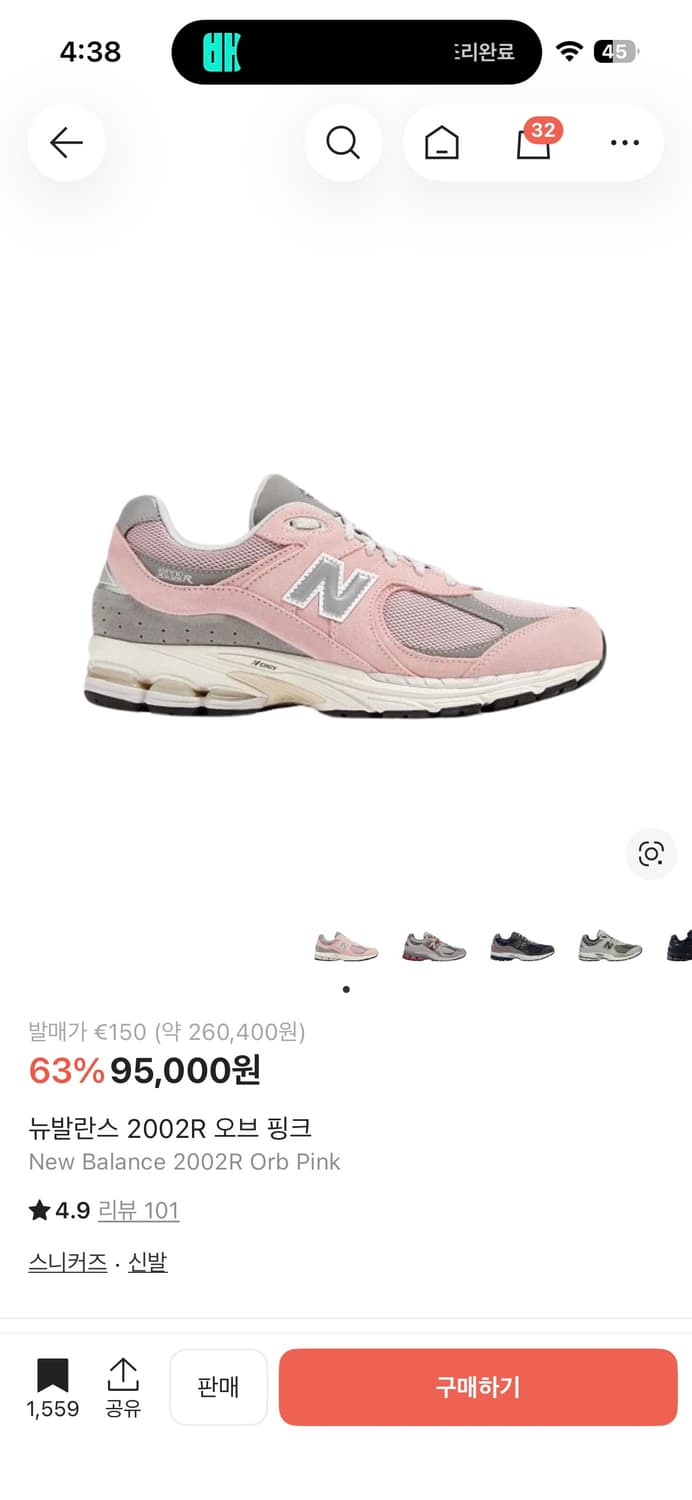This screenshot has height=1500, width=692.
Task: Select the navy sneaker thumbnail
Action: click(x=522, y=945)
